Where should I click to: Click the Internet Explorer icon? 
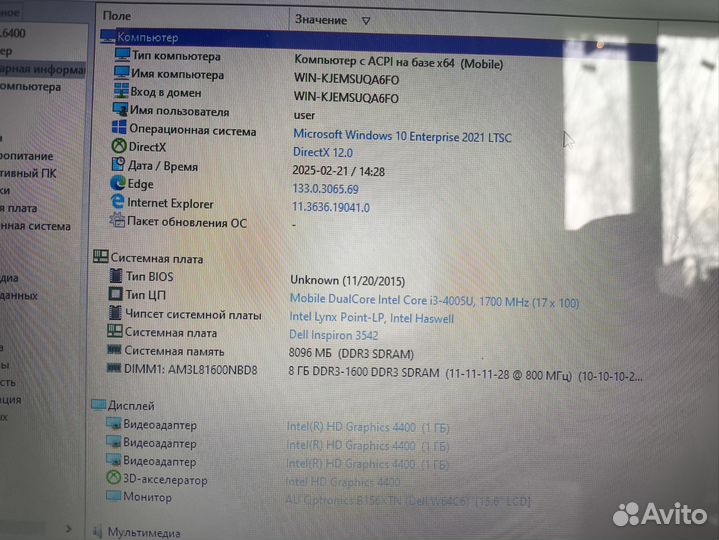[x=119, y=203]
